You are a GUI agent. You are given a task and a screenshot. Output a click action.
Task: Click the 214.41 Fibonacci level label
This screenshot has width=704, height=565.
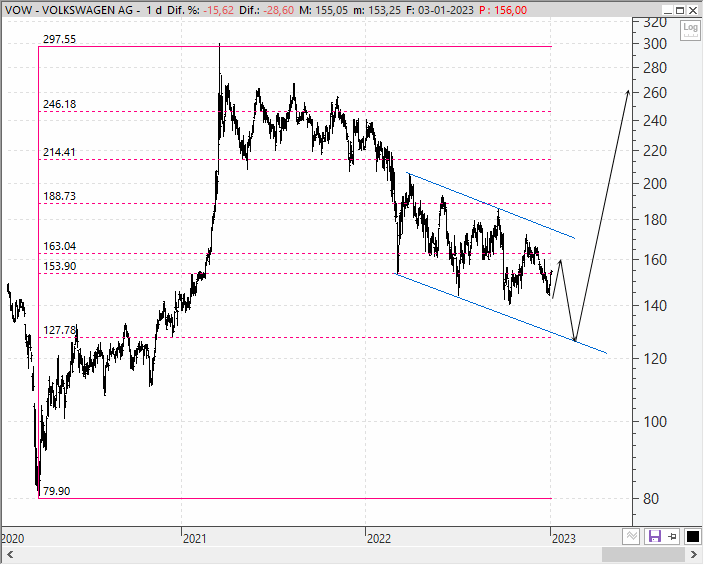(59, 152)
